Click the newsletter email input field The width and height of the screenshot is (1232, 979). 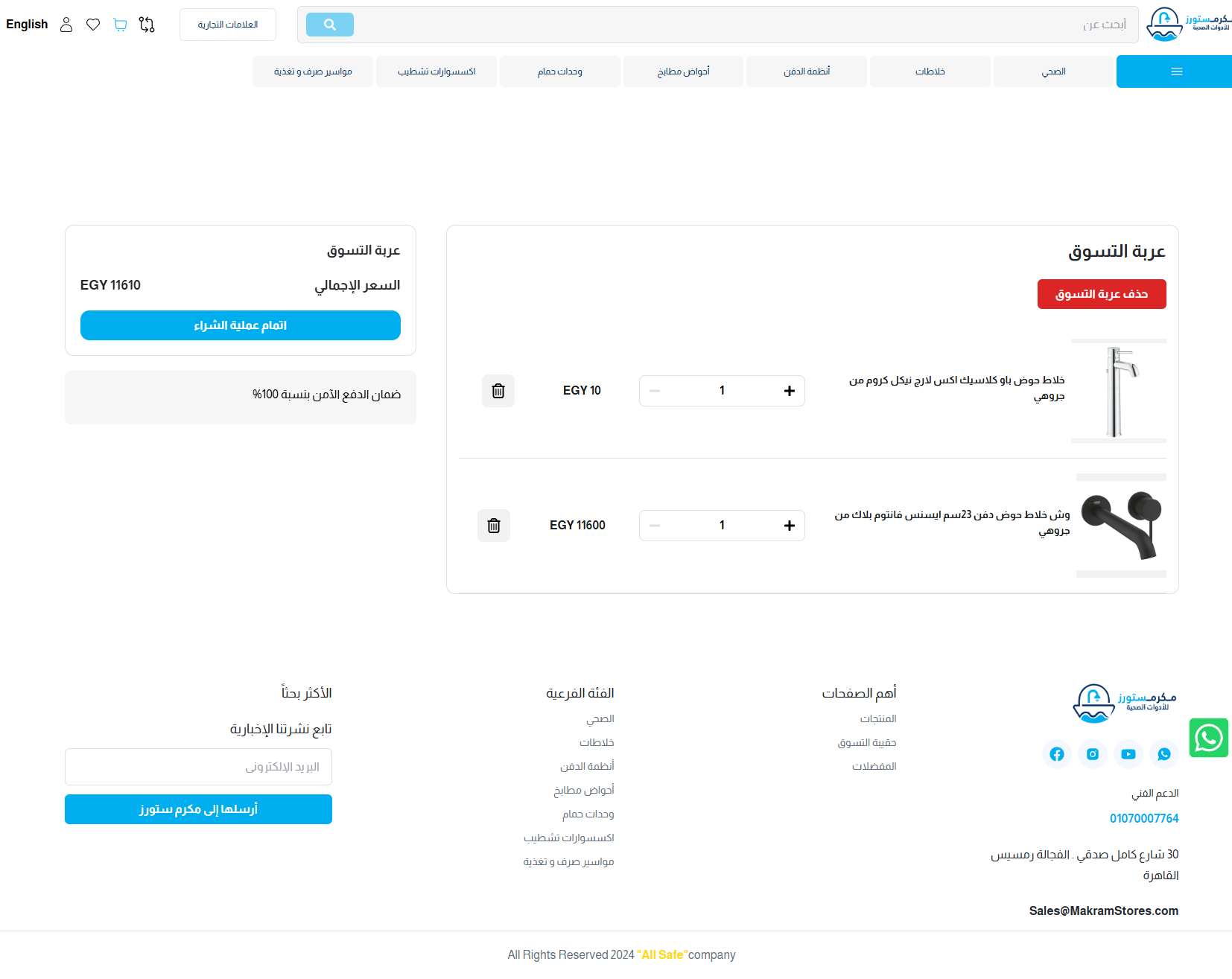198,767
